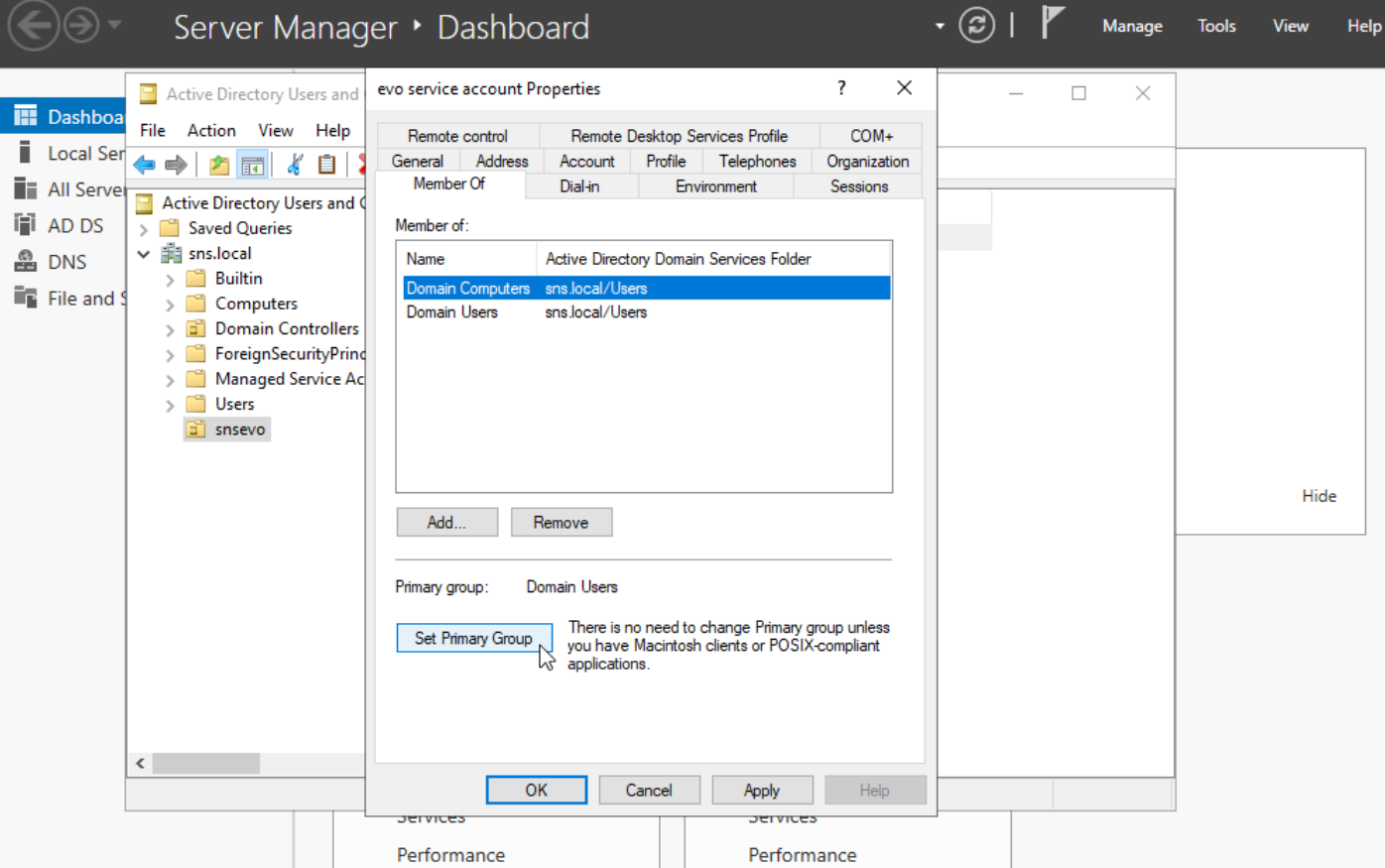Click the Forward arrow in ADUC toolbar

(176, 165)
